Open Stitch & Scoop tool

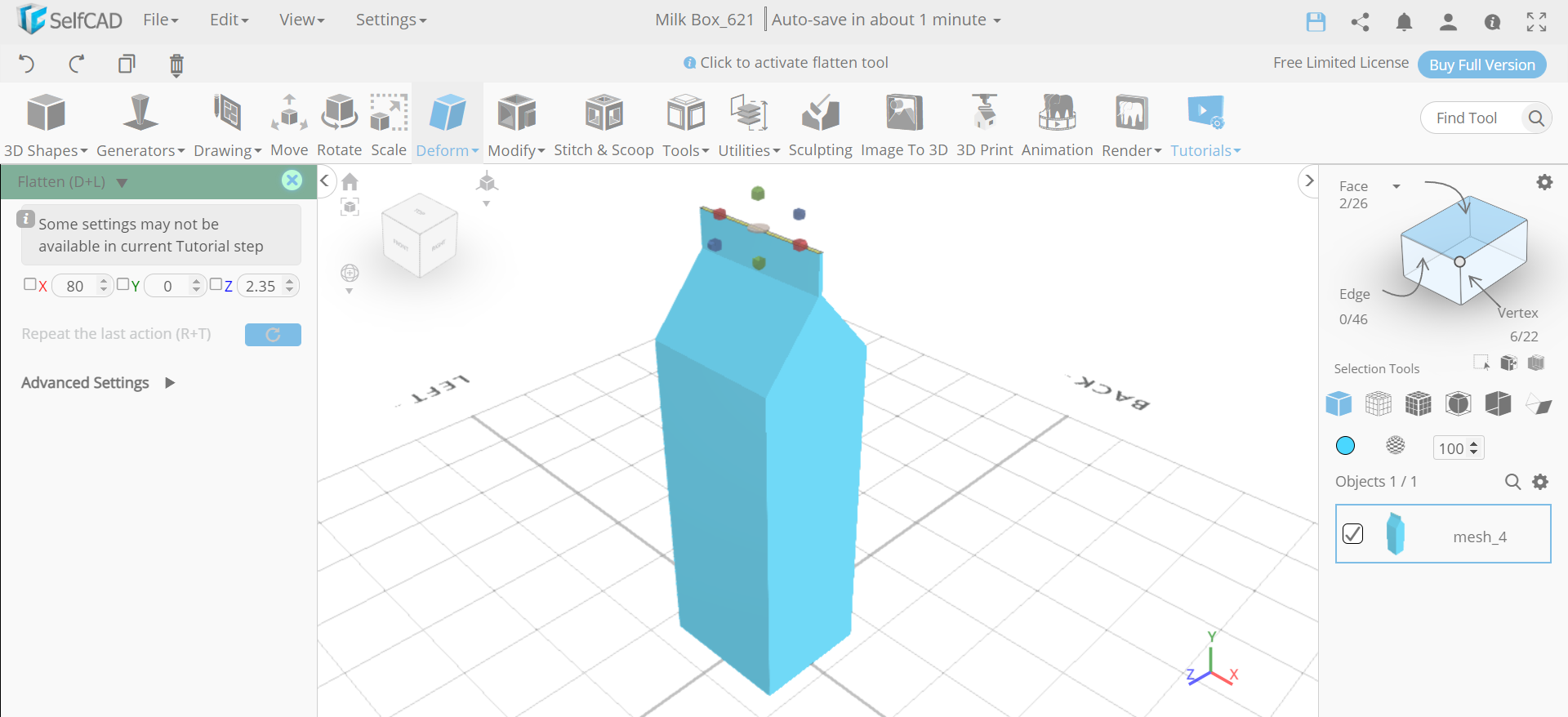tap(604, 125)
